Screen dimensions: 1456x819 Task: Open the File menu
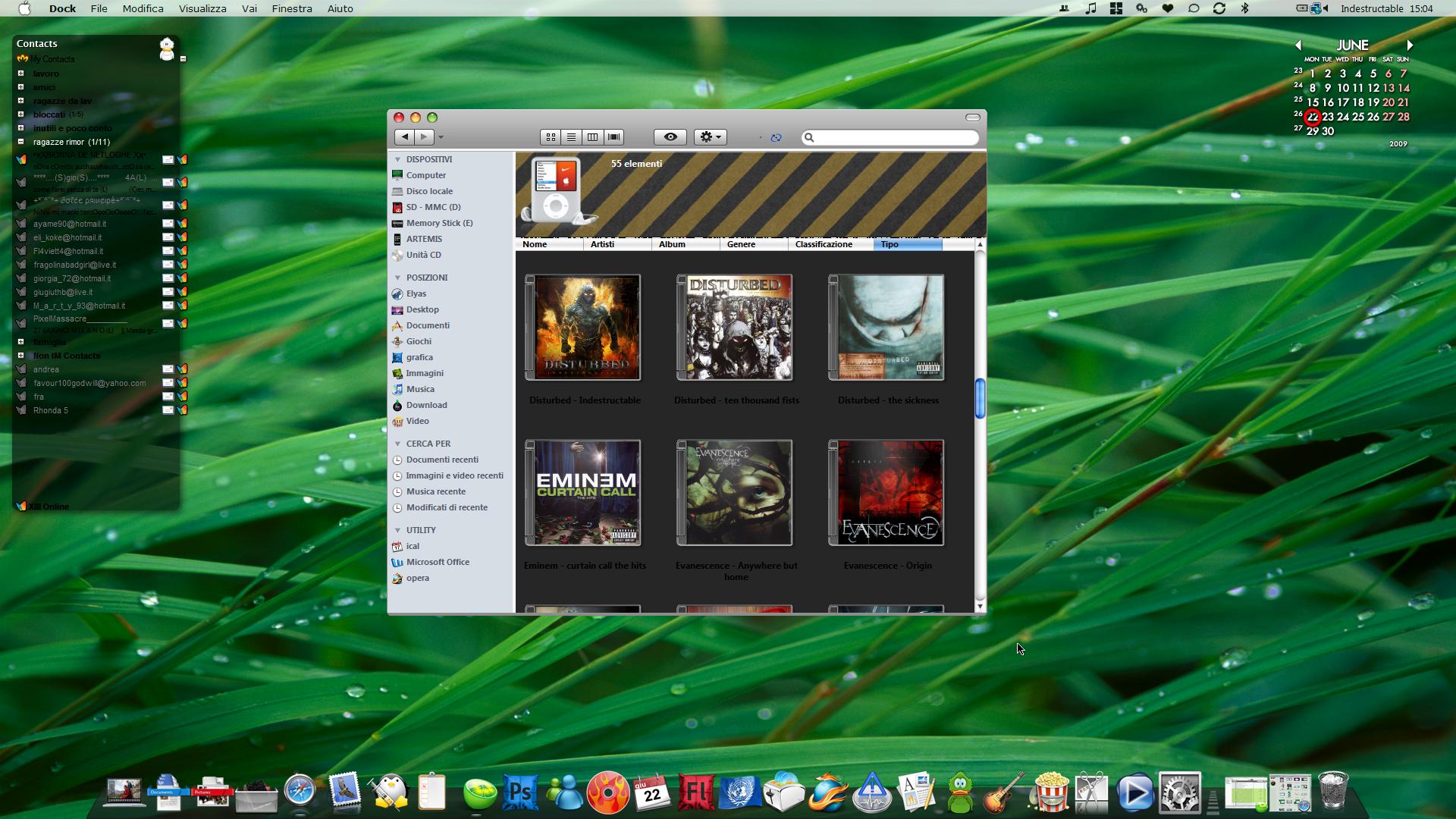point(99,8)
